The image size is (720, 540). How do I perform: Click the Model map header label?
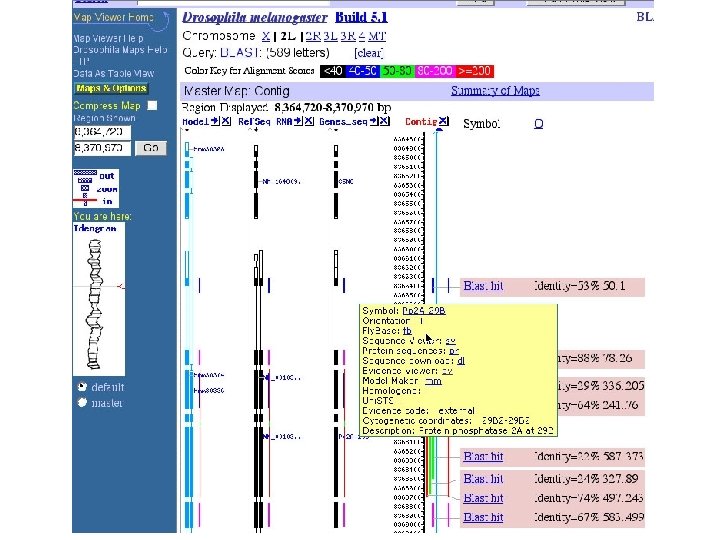coord(196,122)
